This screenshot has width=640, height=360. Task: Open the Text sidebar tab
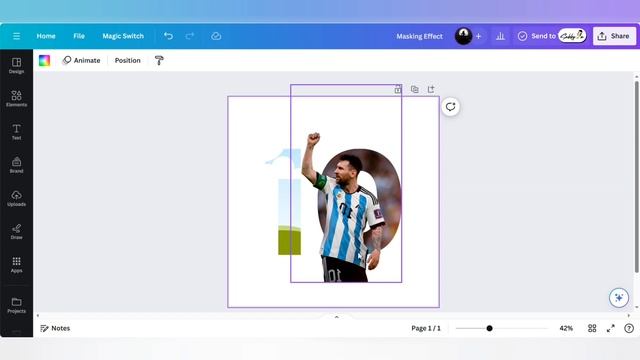16,132
